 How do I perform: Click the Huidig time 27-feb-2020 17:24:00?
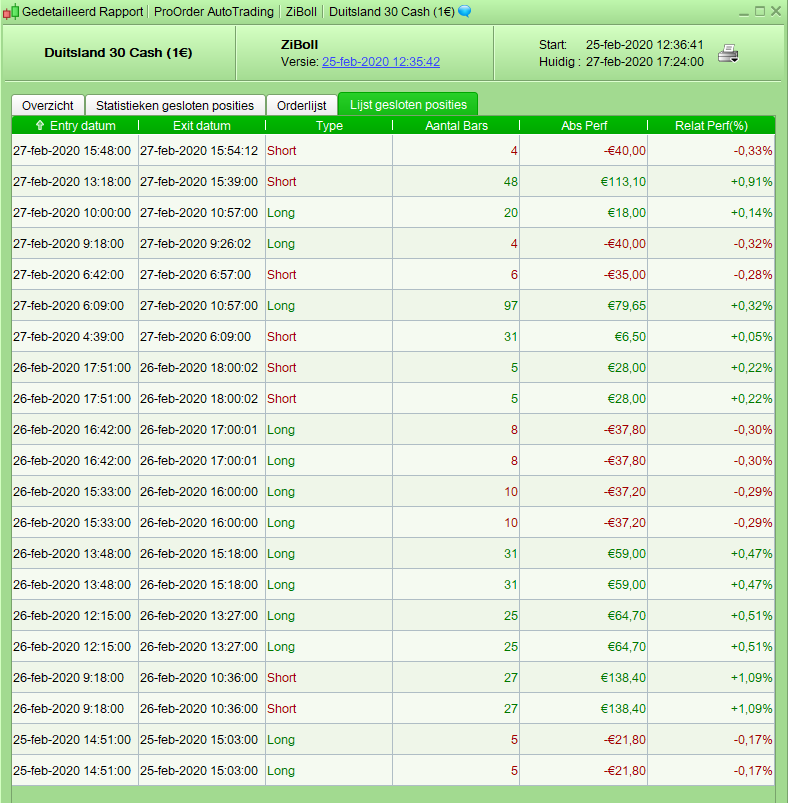[645, 62]
